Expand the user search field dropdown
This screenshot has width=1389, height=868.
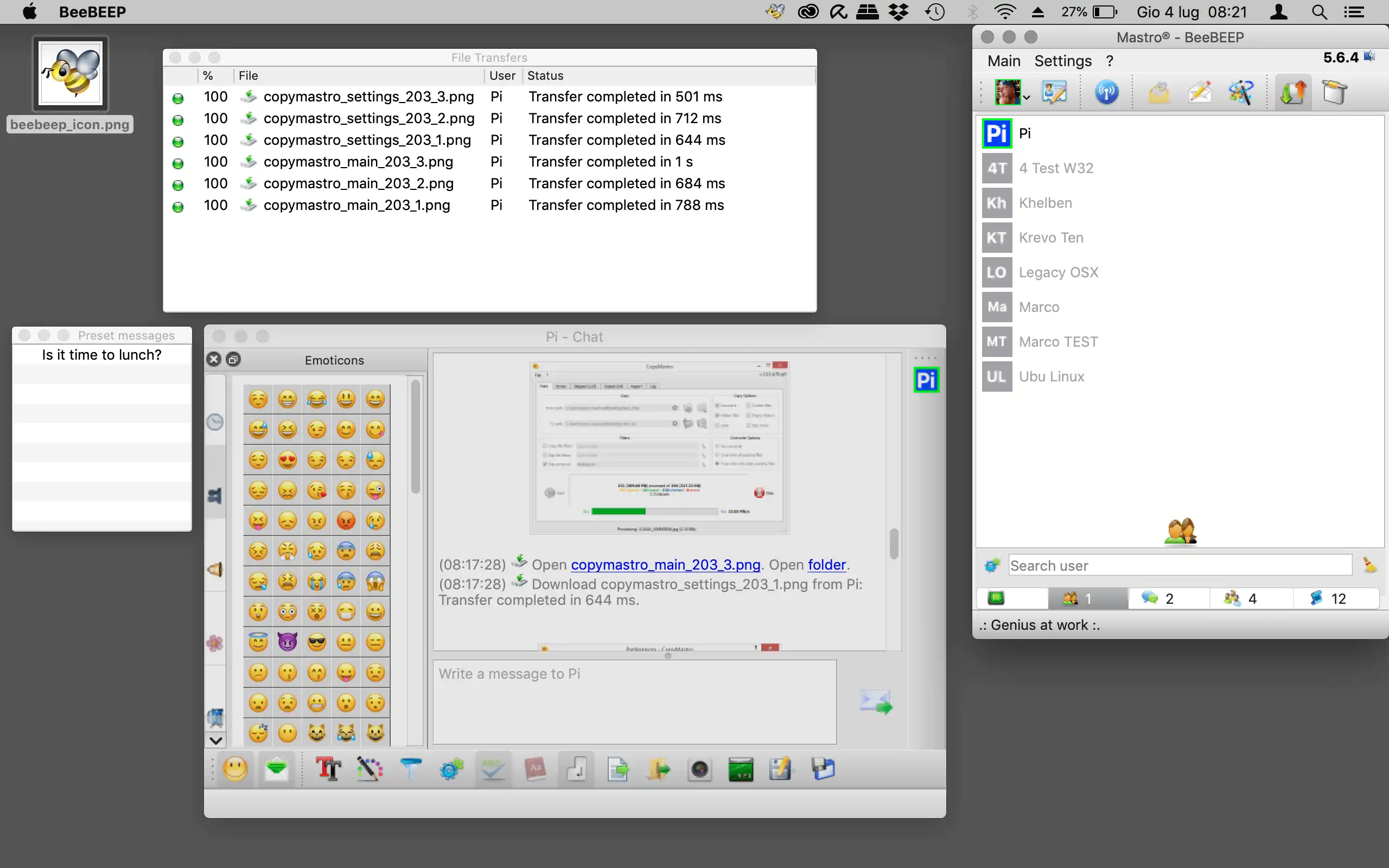tap(990, 565)
